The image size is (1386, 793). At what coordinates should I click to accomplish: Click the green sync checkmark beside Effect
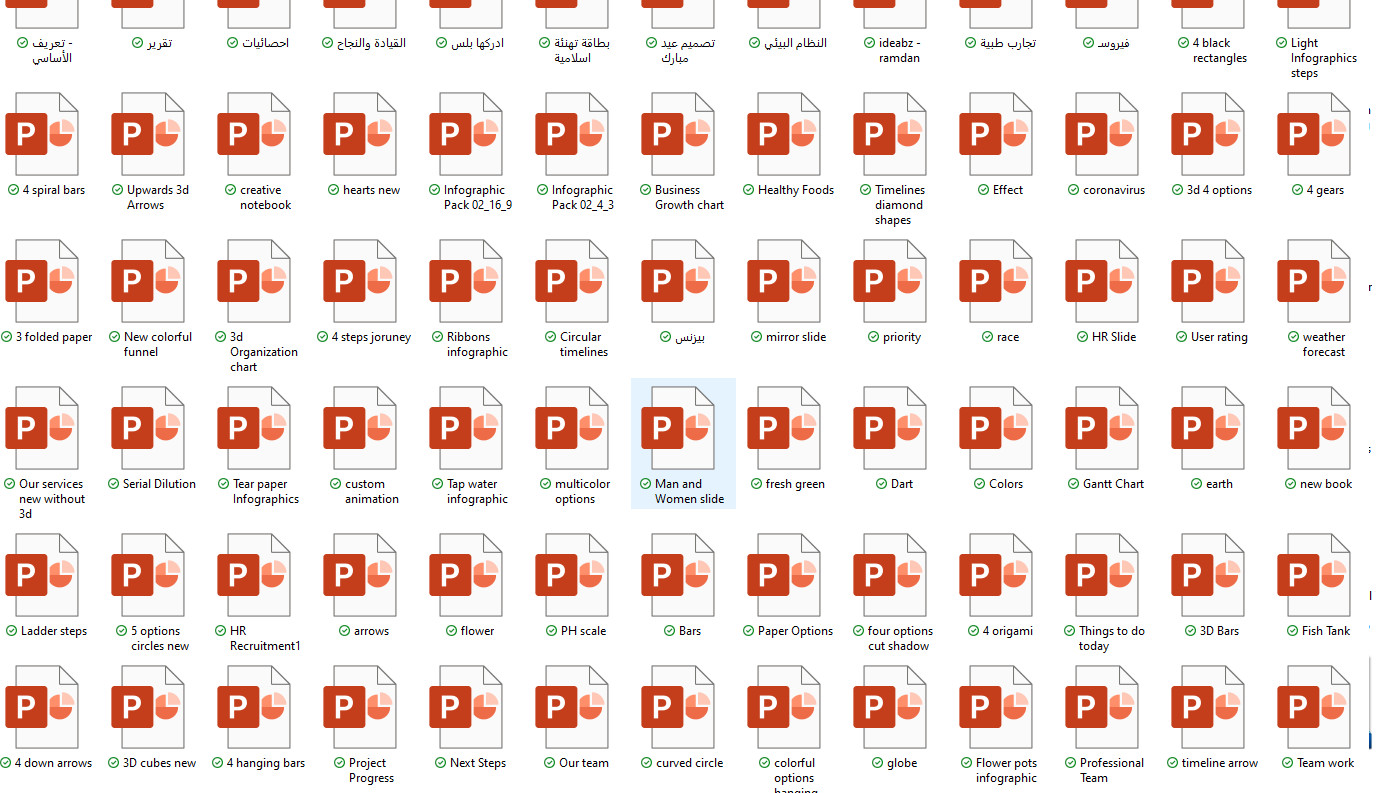pos(984,190)
